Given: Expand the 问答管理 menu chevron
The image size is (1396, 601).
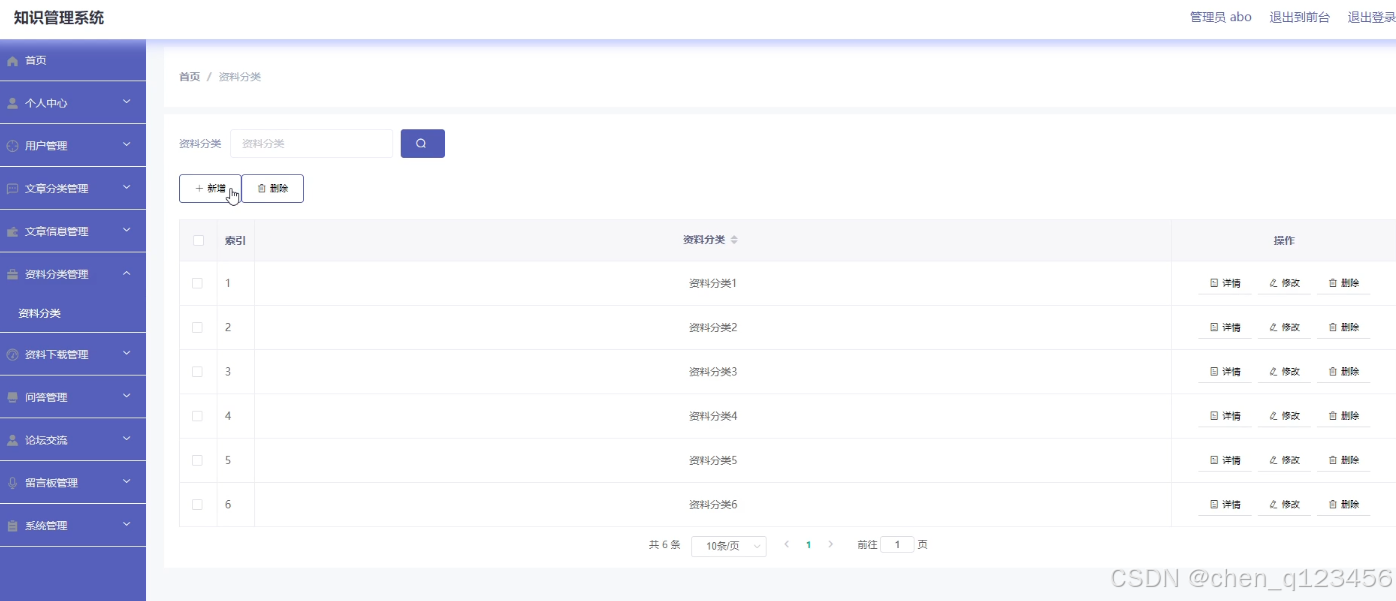Looking at the screenshot, I should coord(127,397).
